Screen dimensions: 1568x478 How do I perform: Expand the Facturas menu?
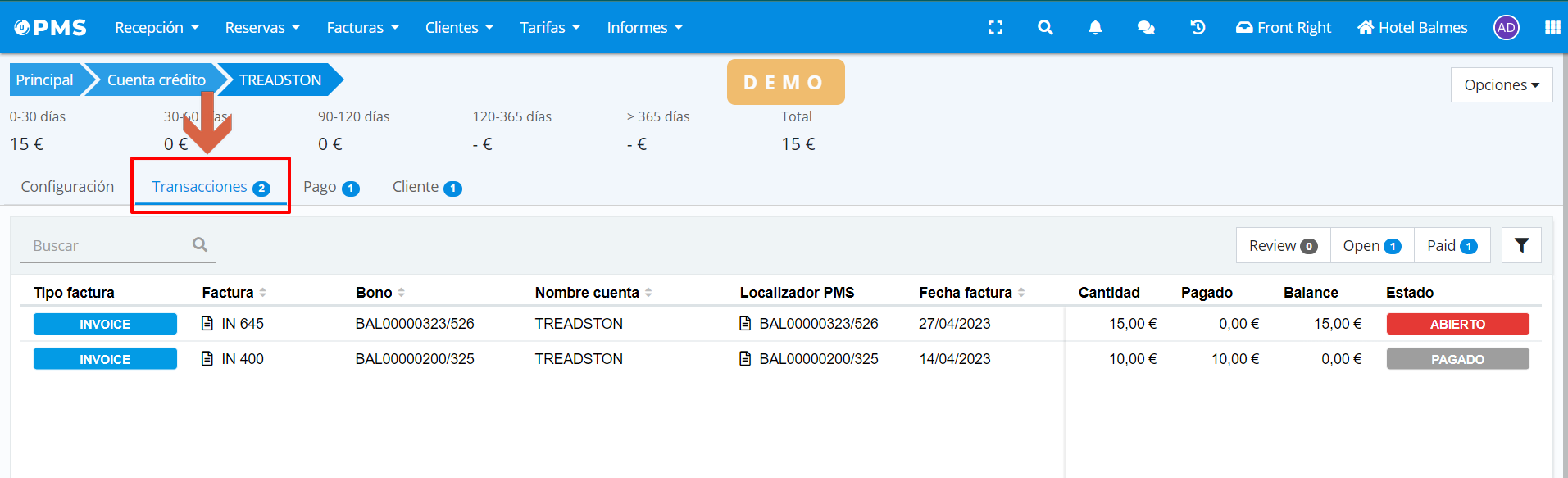point(362,28)
